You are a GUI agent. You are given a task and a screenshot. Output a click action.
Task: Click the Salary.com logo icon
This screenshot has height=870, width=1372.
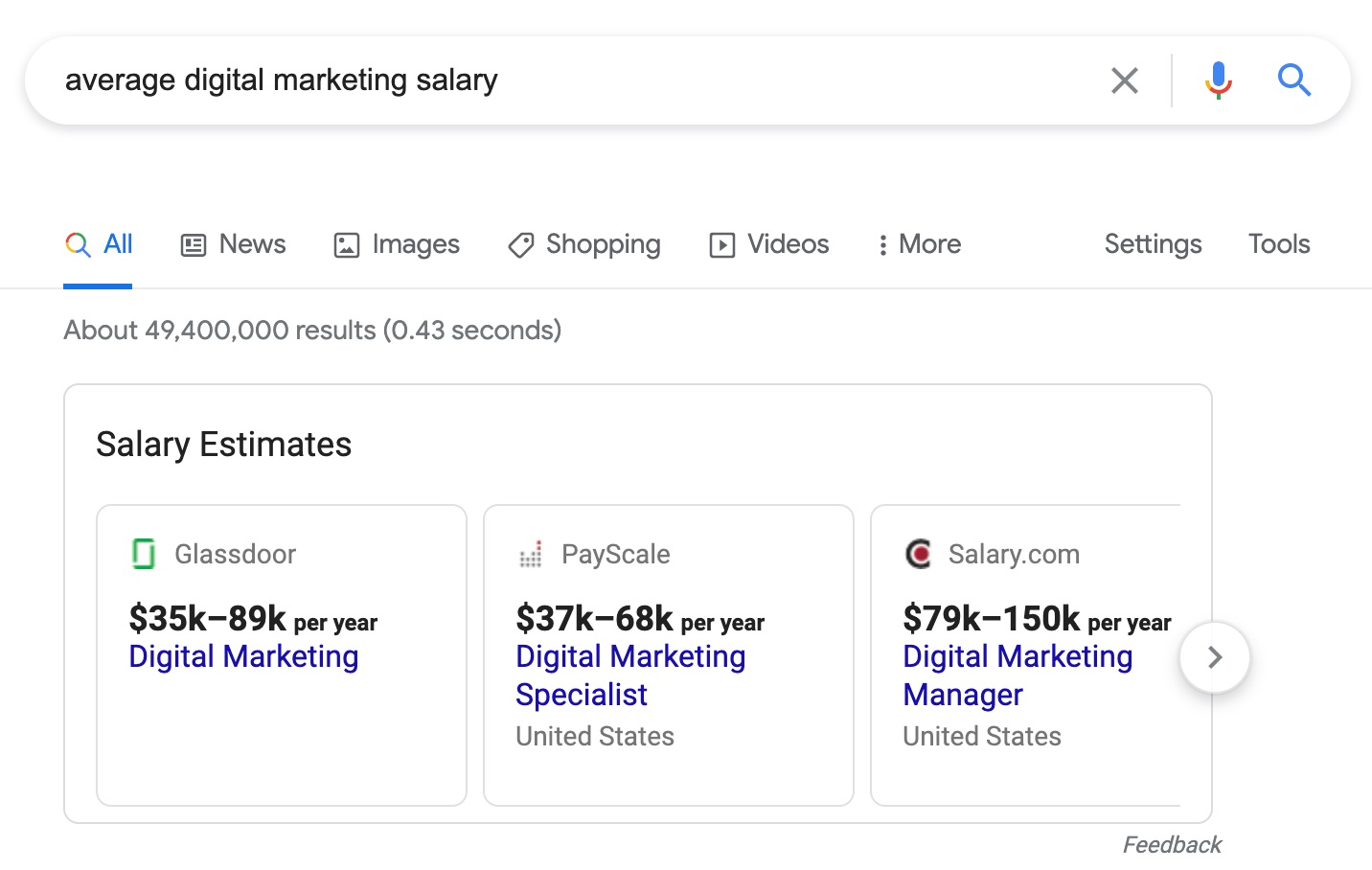click(x=918, y=554)
